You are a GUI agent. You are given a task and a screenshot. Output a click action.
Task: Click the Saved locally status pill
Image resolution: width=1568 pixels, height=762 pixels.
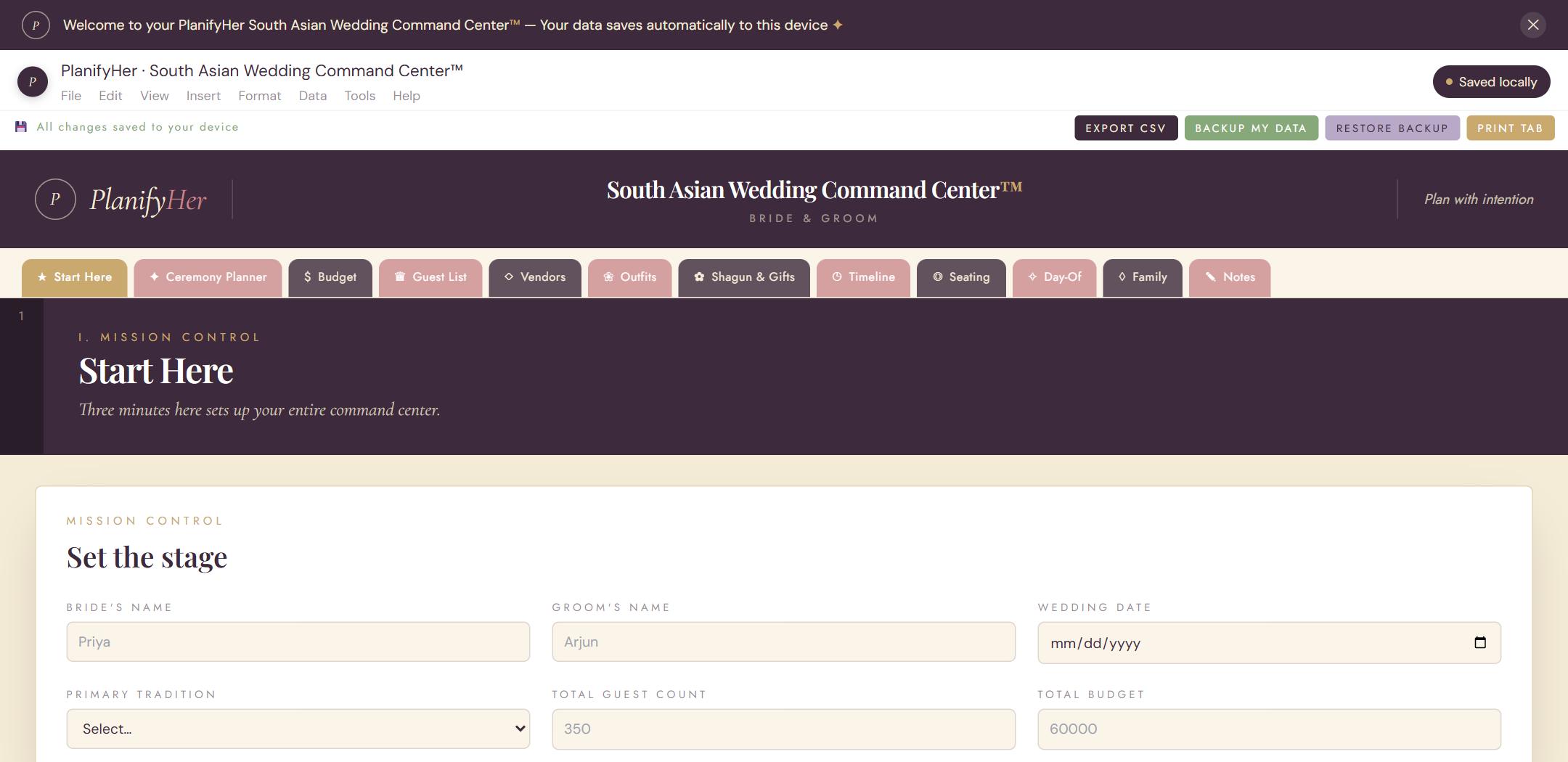1491,81
